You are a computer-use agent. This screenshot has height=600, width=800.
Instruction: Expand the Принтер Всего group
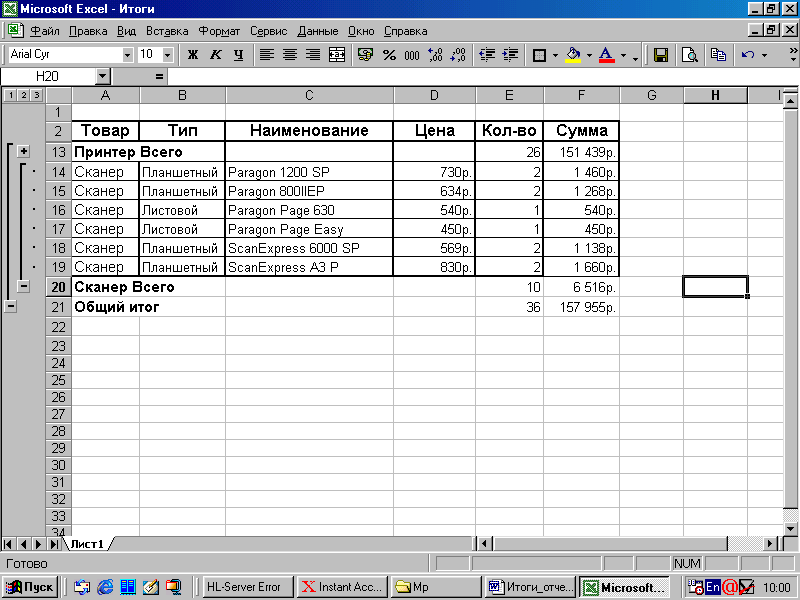[23, 152]
